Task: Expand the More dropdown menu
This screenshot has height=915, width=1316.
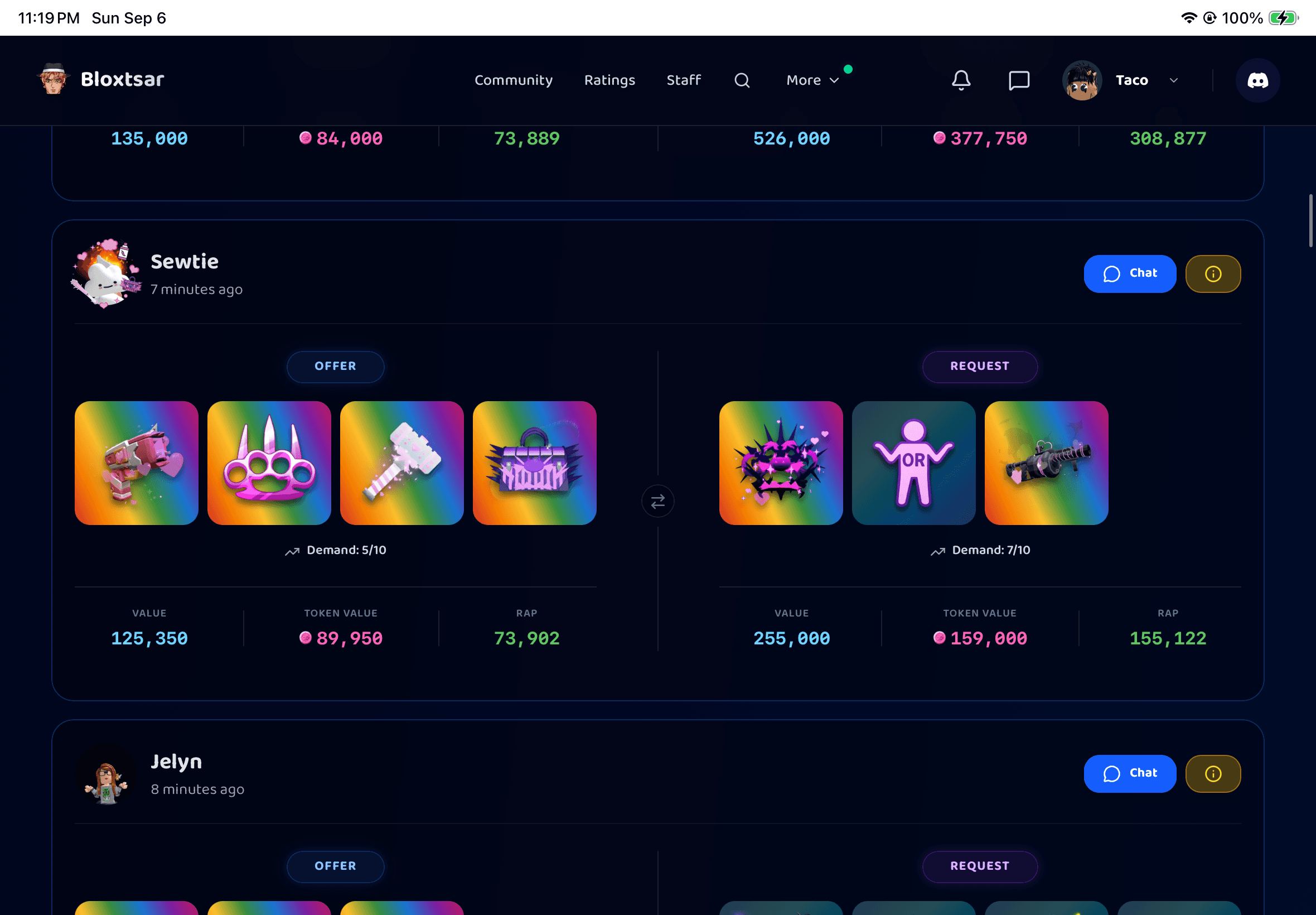Action: click(812, 80)
